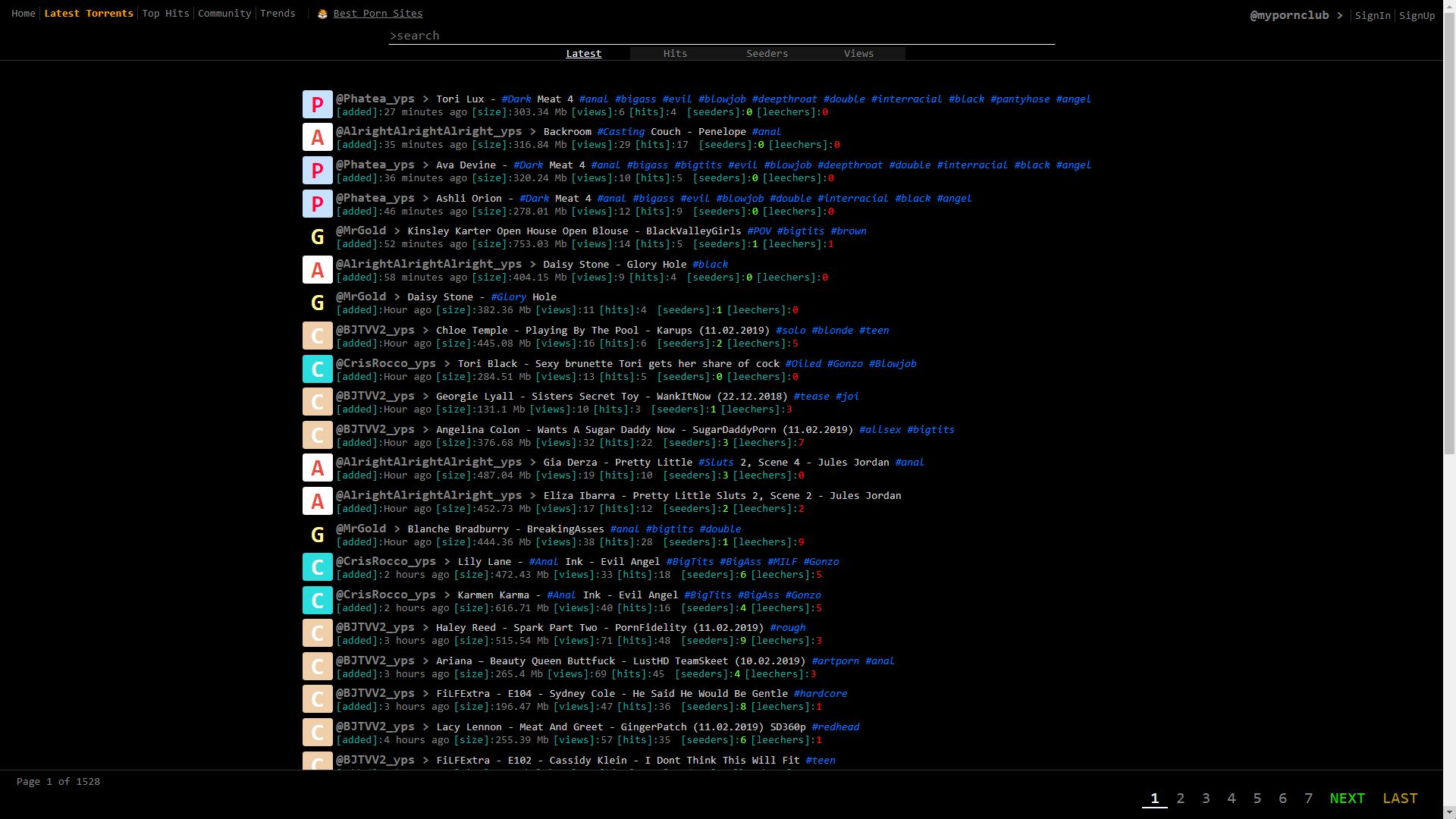Go to the Trends page
The height and width of the screenshot is (819, 1456).
[x=278, y=14]
